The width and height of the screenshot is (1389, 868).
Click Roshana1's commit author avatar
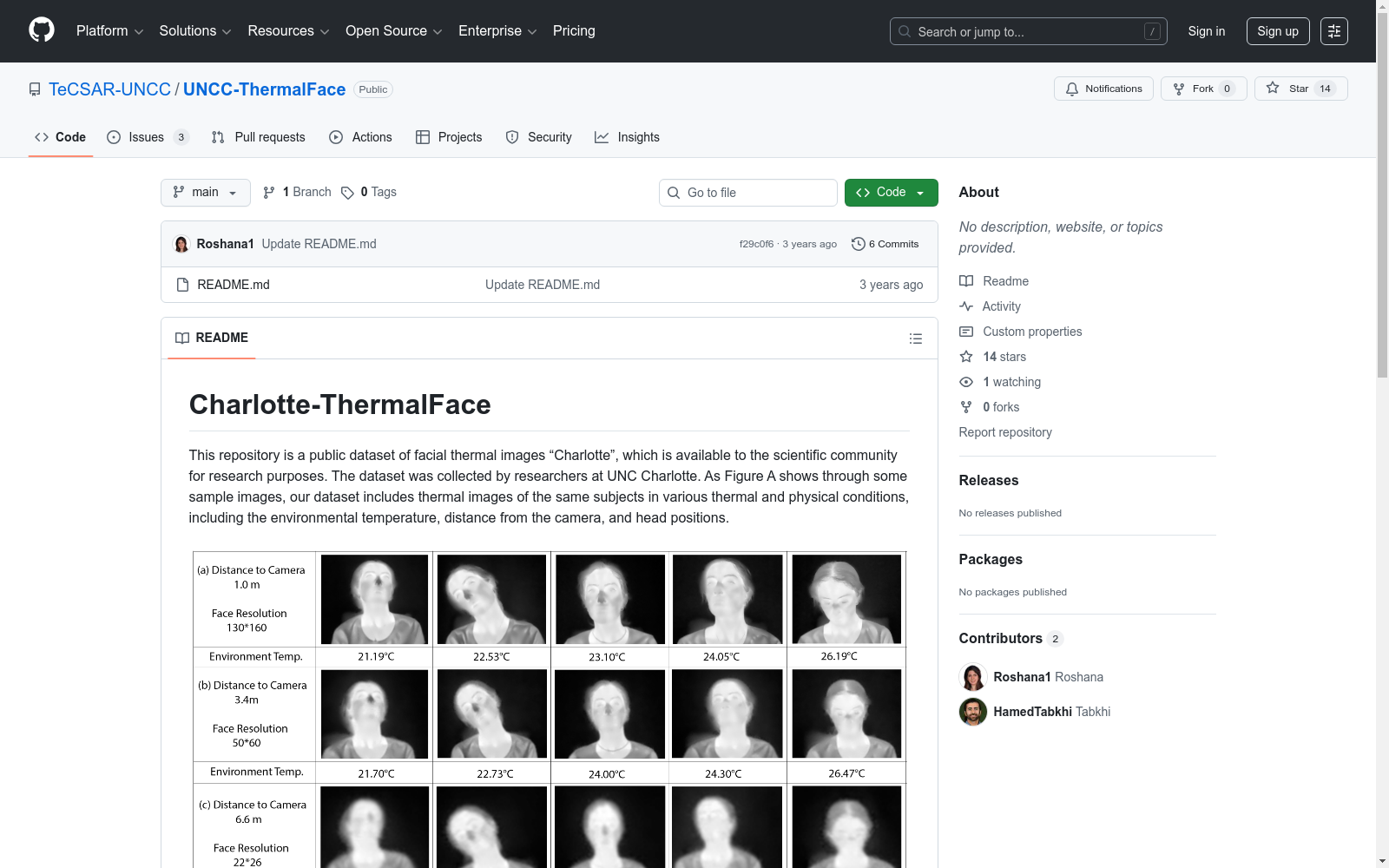coord(181,244)
